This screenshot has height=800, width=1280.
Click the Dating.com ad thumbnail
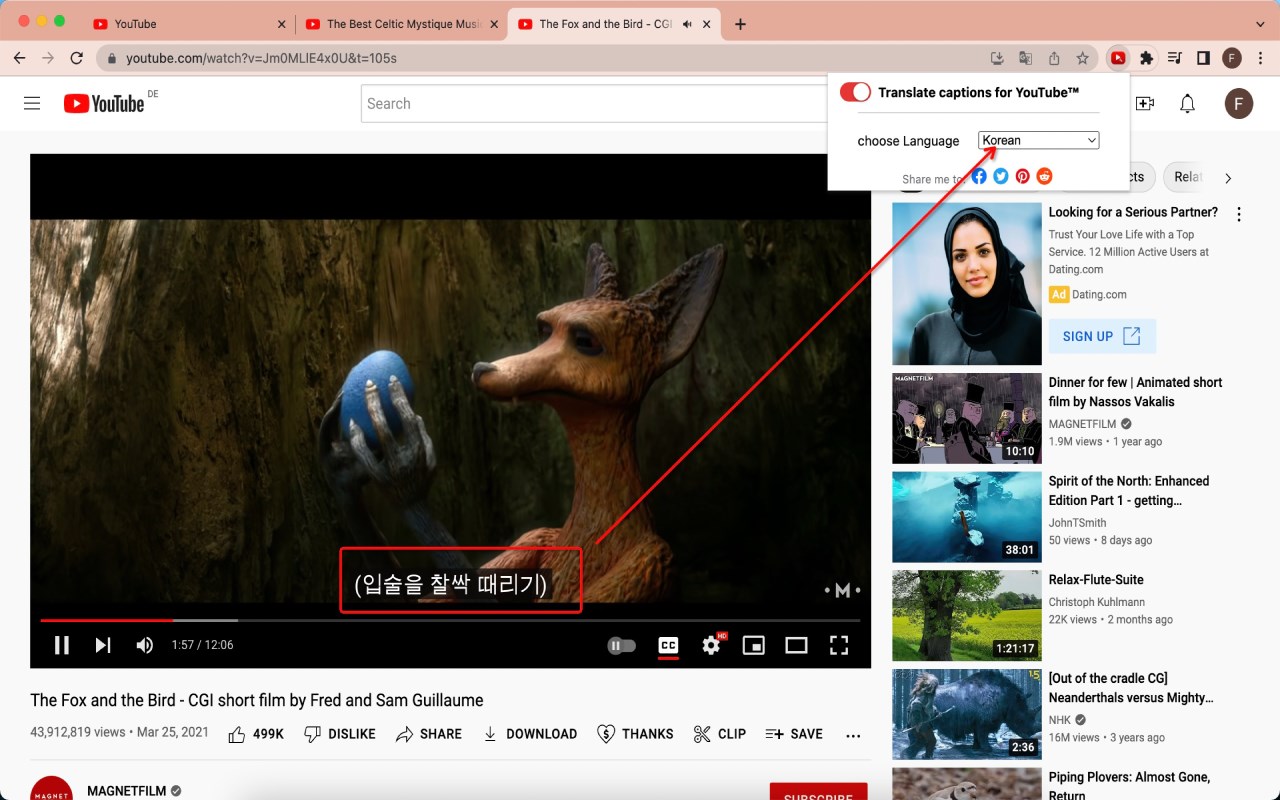tap(967, 284)
